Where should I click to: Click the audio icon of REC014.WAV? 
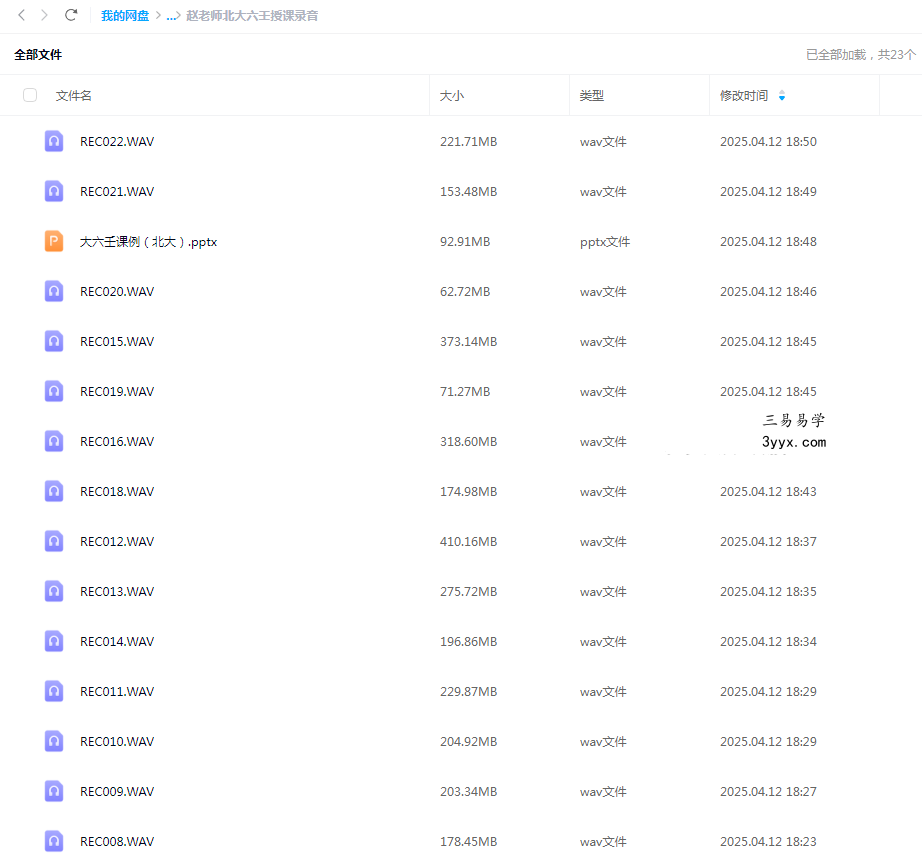pos(54,641)
